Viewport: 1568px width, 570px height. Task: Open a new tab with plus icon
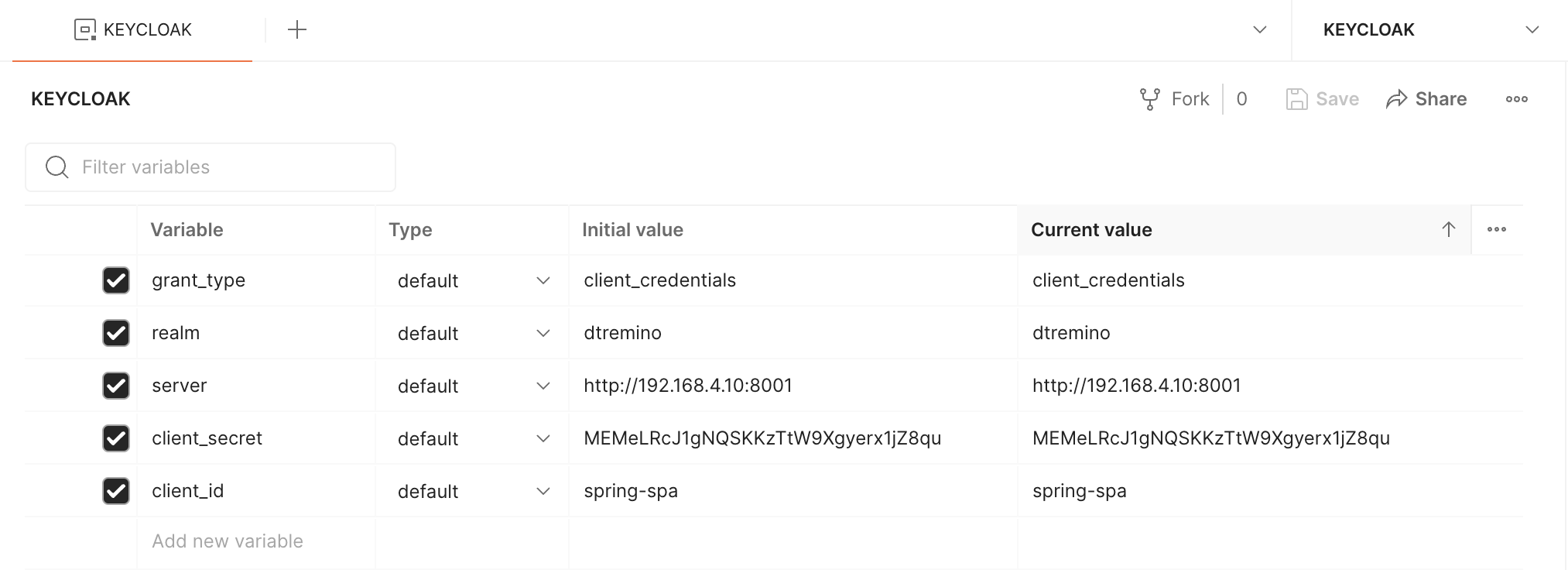tap(297, 29)
